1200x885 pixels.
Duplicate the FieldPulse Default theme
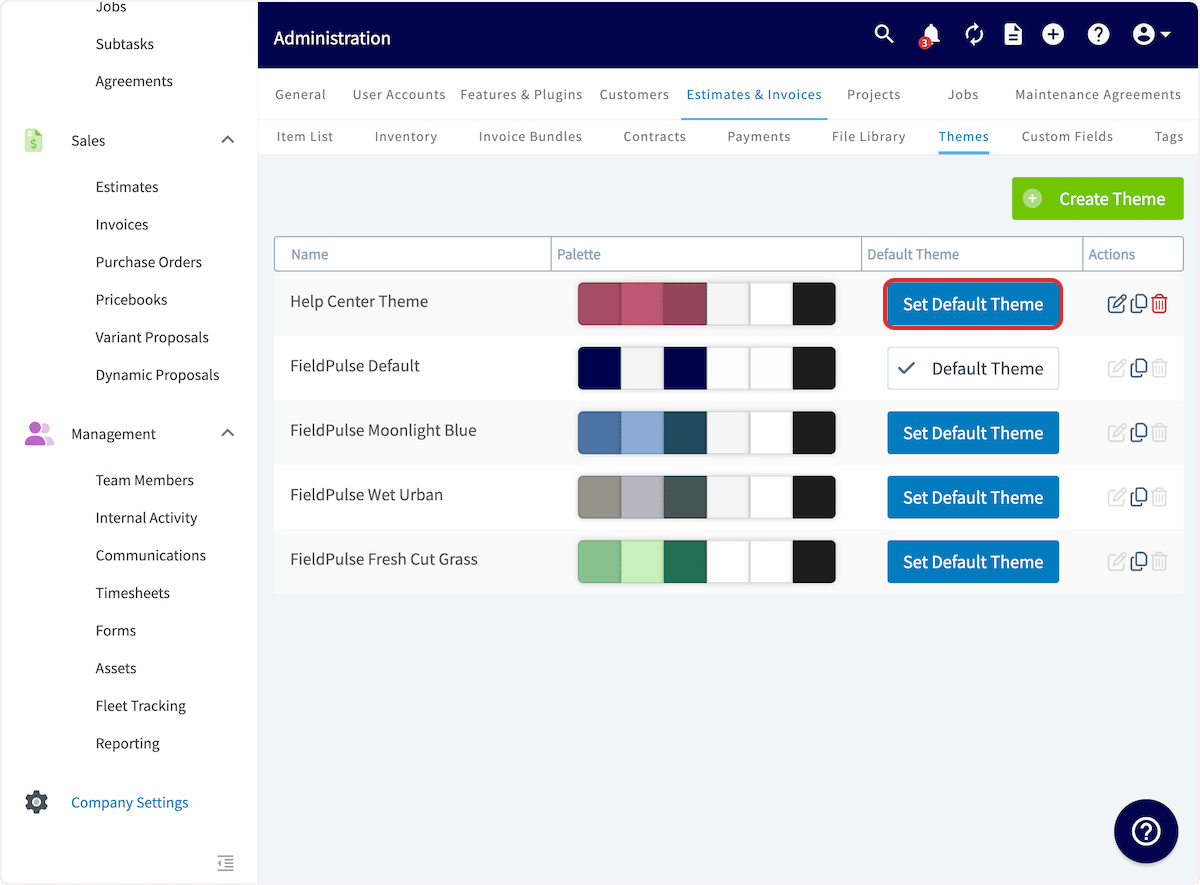[x=1138, y=368]
